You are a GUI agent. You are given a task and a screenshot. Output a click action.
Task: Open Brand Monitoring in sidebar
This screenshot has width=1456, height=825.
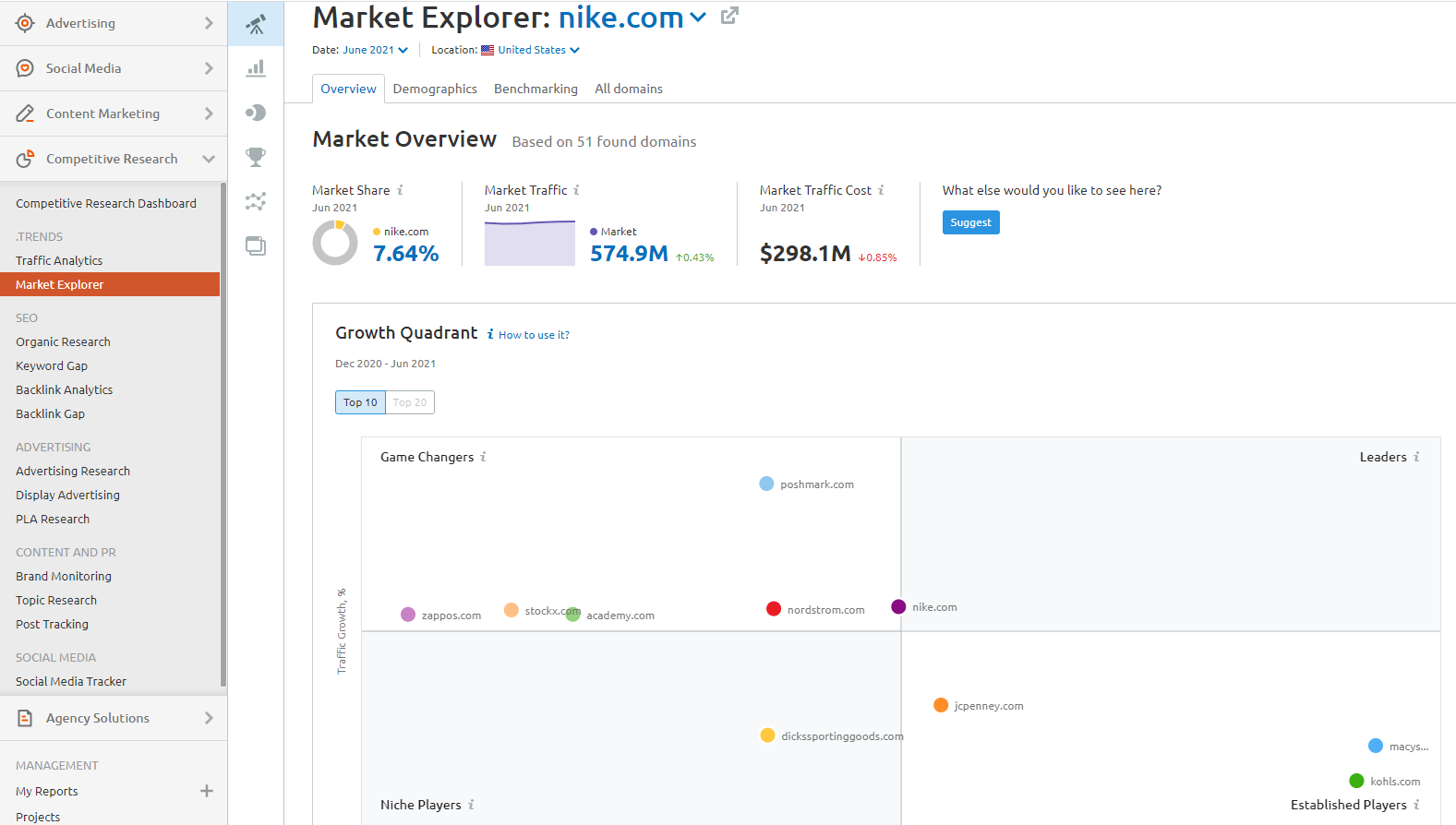[64, 576]
